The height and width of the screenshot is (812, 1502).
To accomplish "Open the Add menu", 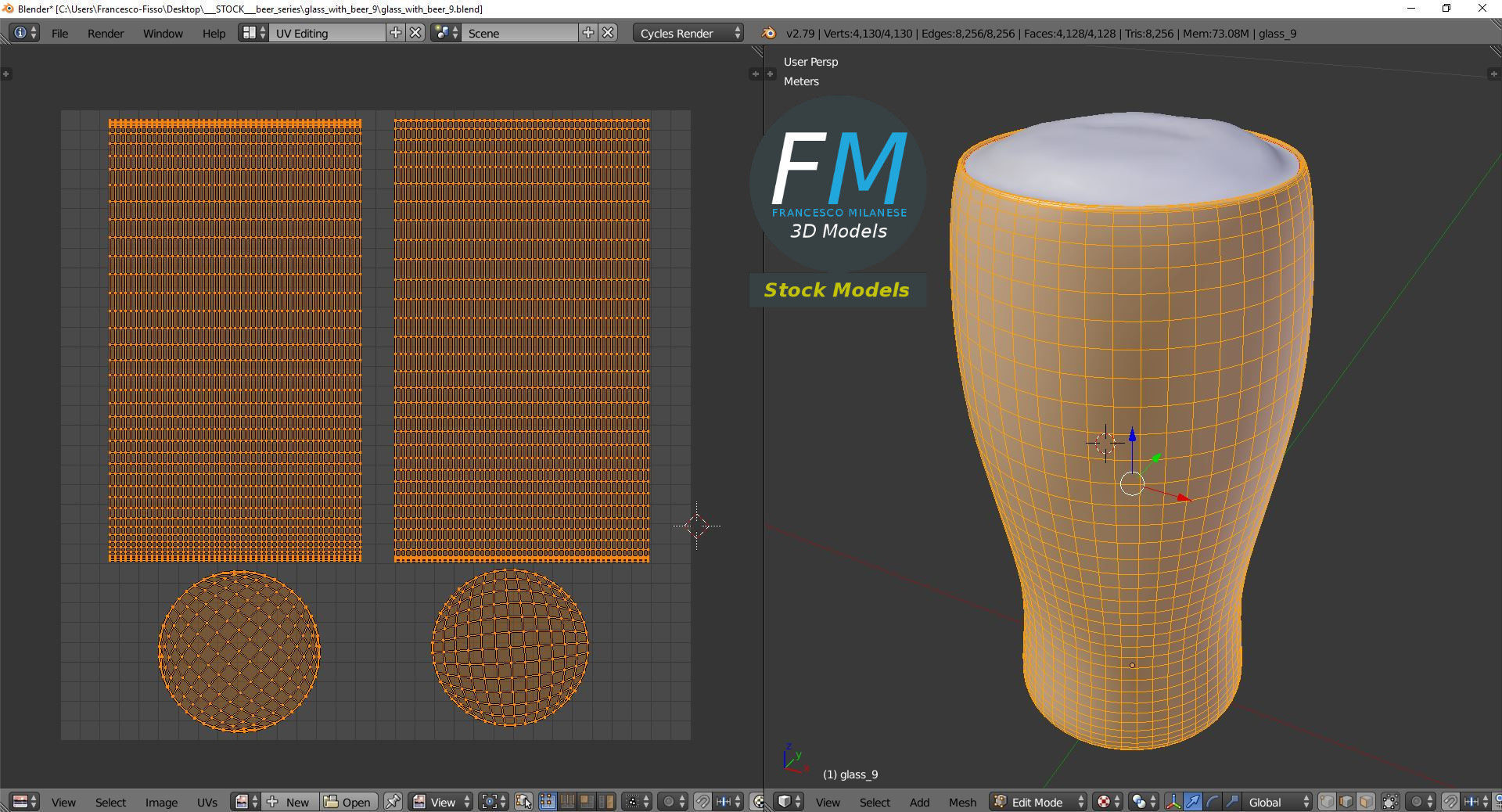I will (x=919, y=803).
